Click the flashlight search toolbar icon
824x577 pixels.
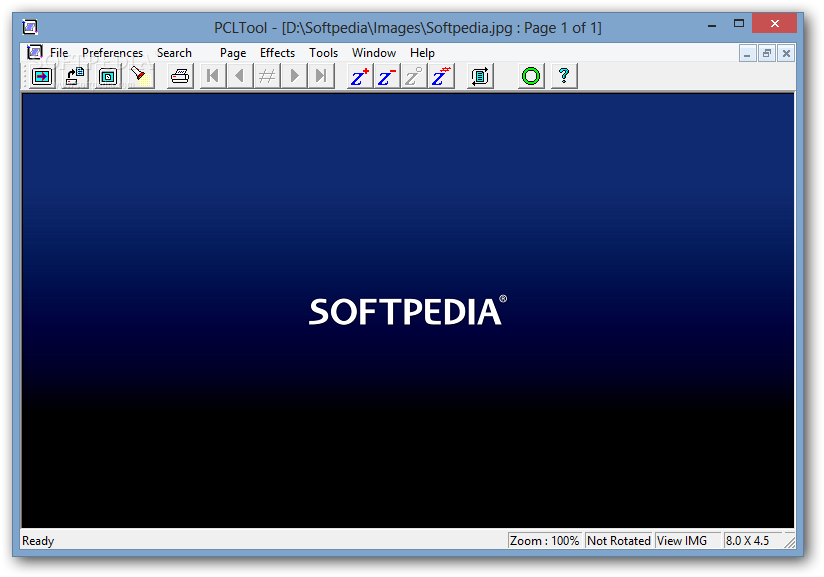(x=141, y=76)
